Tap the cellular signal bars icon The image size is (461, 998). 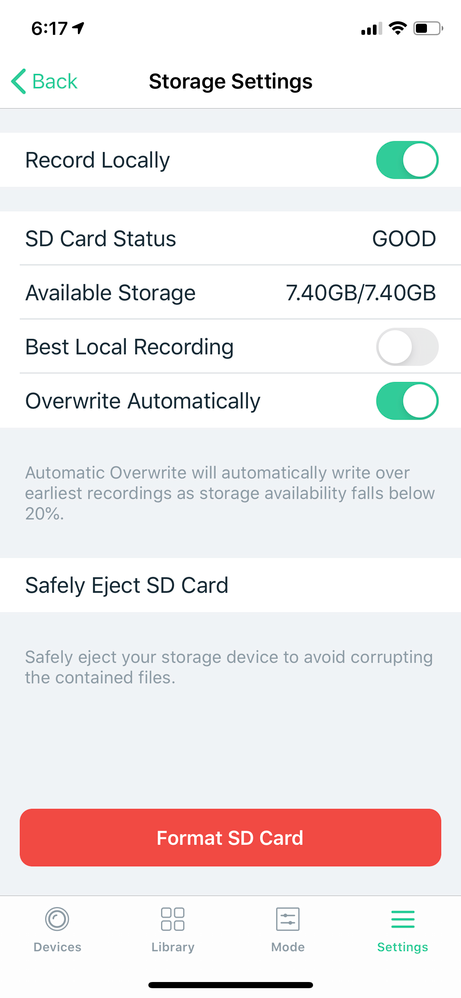click(371, 29)
